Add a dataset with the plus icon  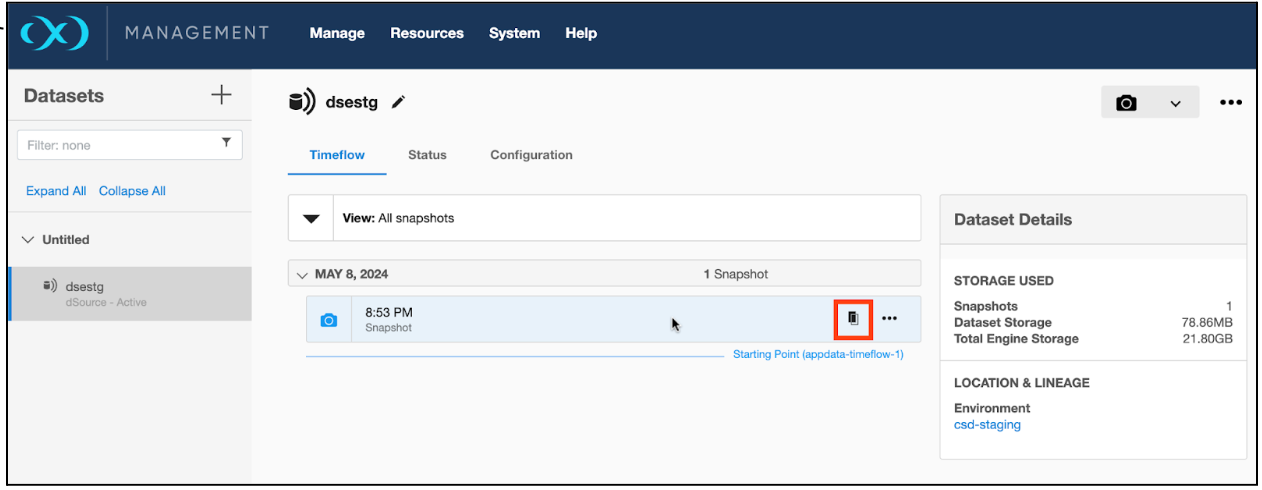(221, 95)
